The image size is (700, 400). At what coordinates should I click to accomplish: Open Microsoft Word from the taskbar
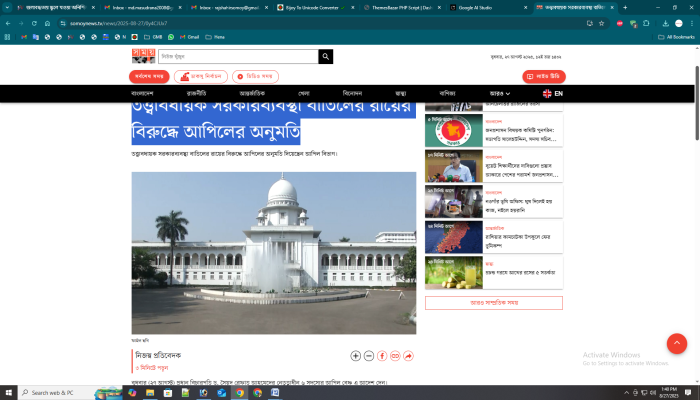tap(275, 392)
